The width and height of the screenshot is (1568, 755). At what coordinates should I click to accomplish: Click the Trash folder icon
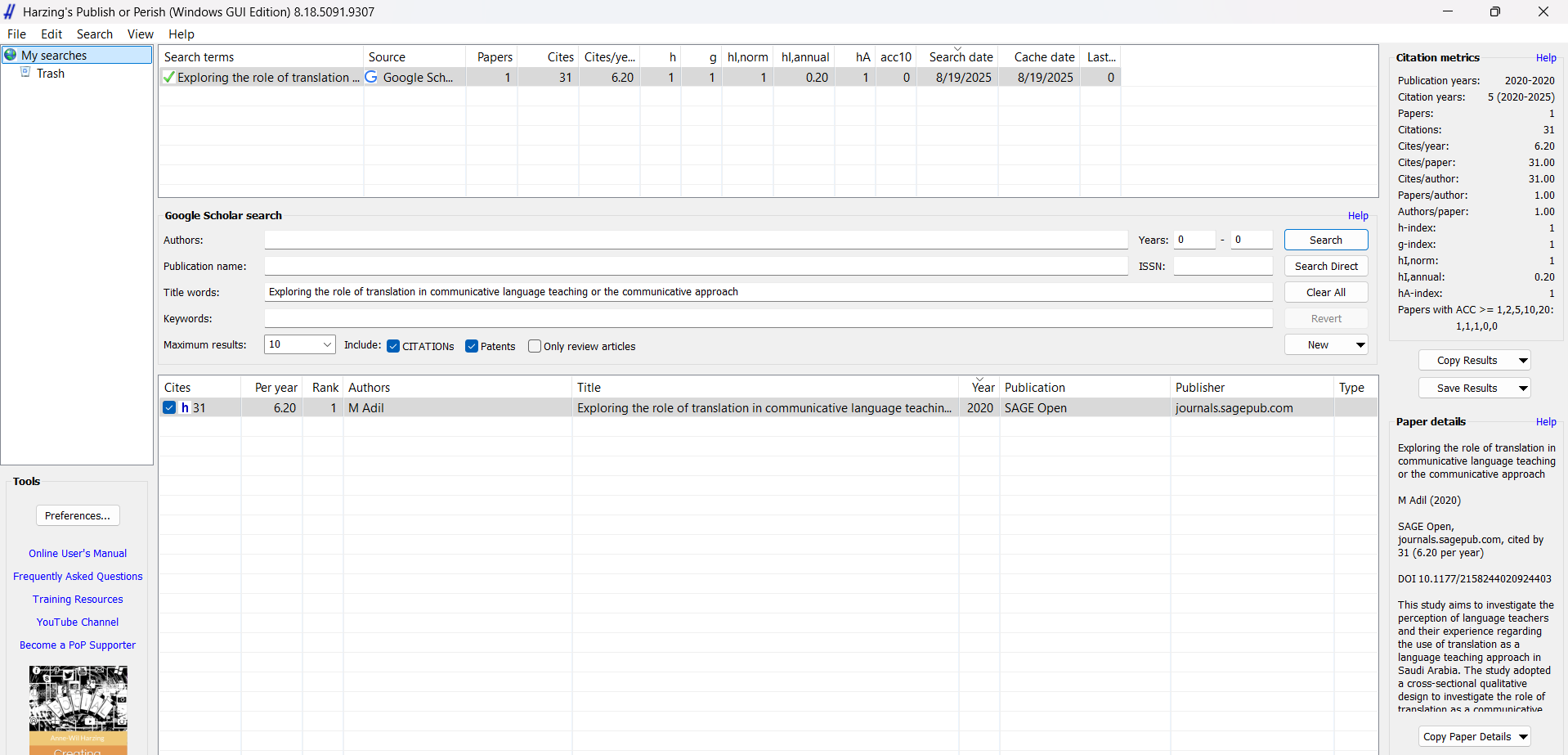tap(25, 72)
